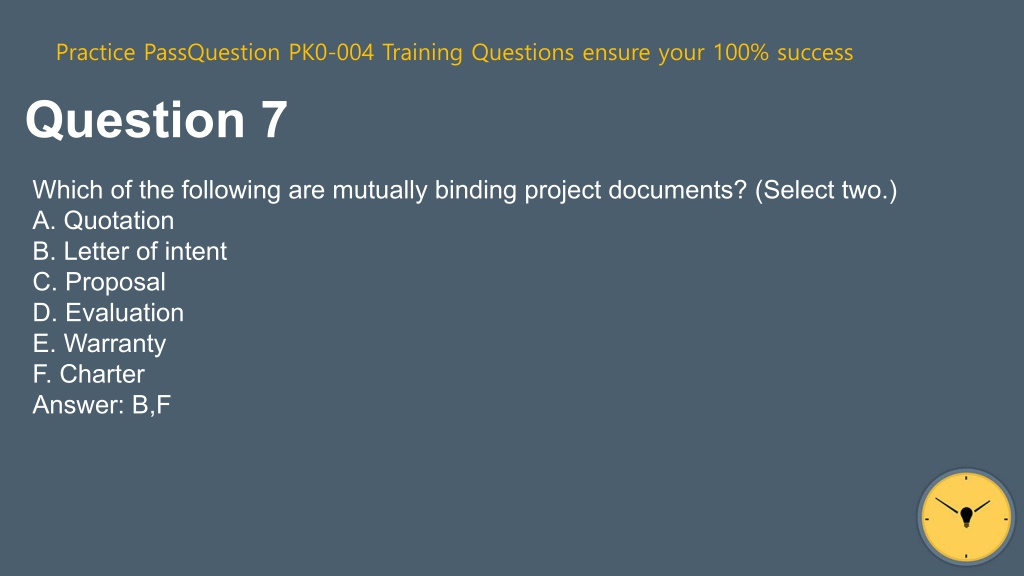Pick option F. Charter

[x=89, y=374]
